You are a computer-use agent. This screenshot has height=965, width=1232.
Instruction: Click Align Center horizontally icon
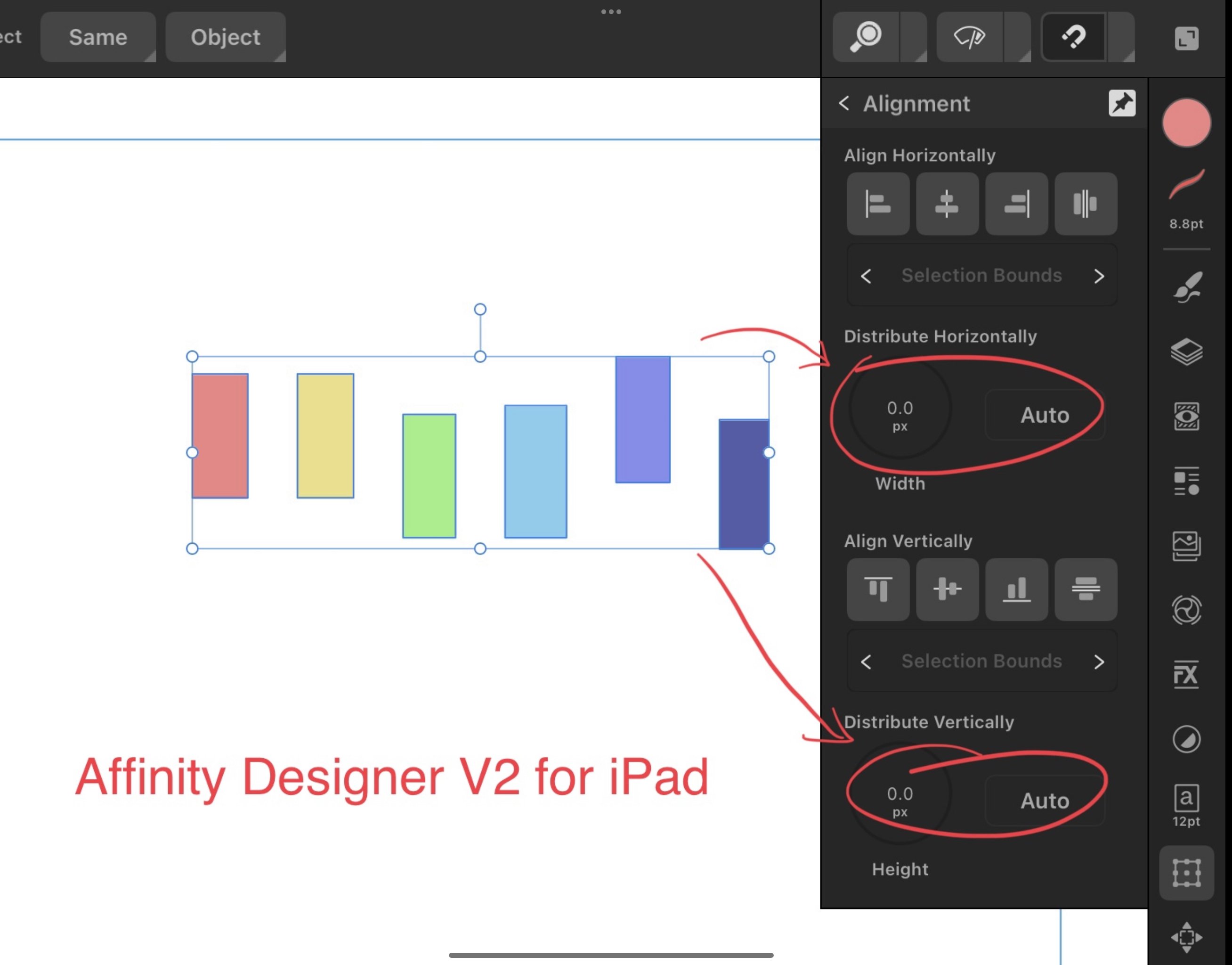pyautogui.click(x=947, y=204)
